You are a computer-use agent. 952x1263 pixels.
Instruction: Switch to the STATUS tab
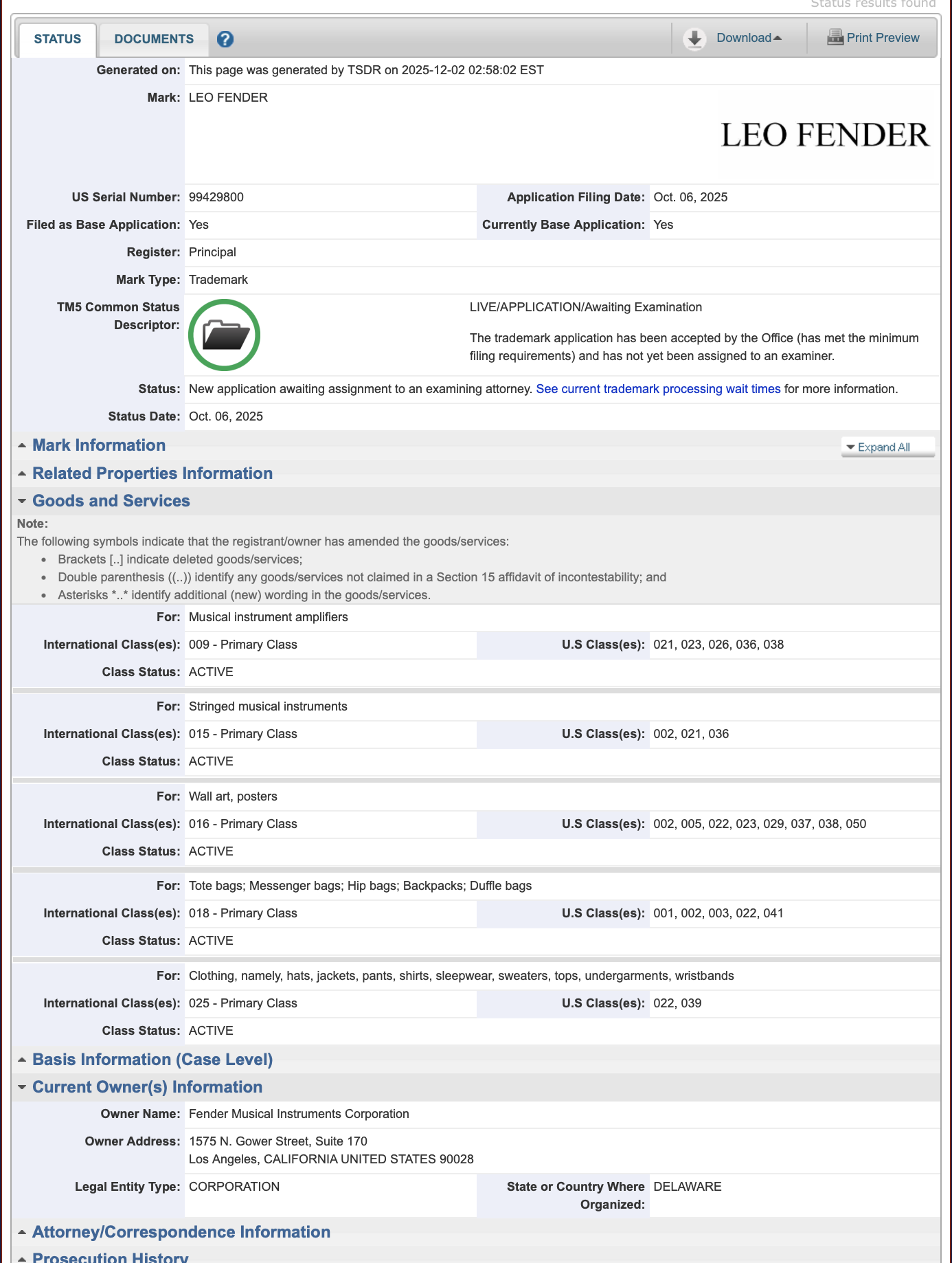pyautogui.click(x=58, y=39)
